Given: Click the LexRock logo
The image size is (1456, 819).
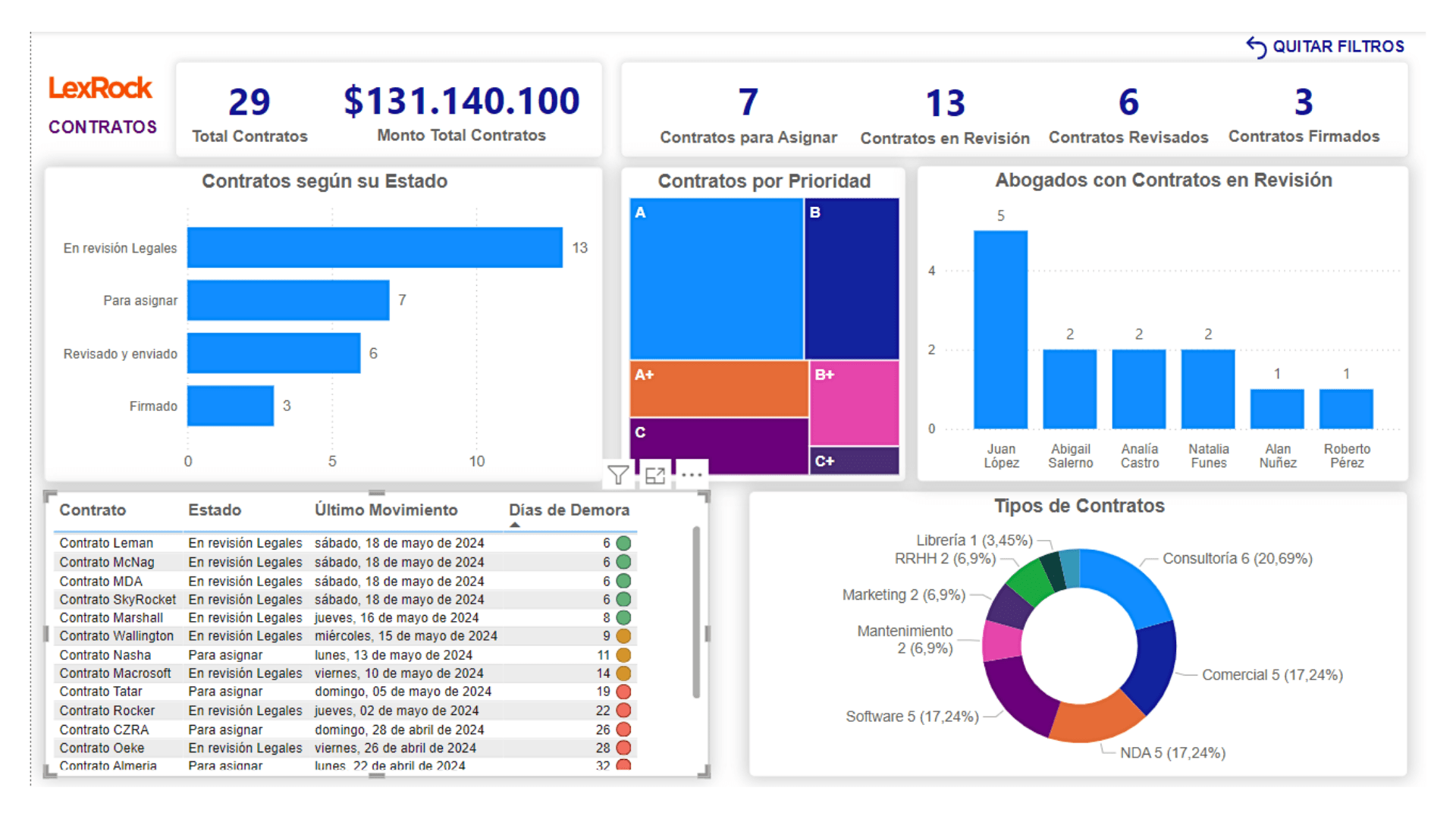Looking at the screenshot, I should coord(100,89).
